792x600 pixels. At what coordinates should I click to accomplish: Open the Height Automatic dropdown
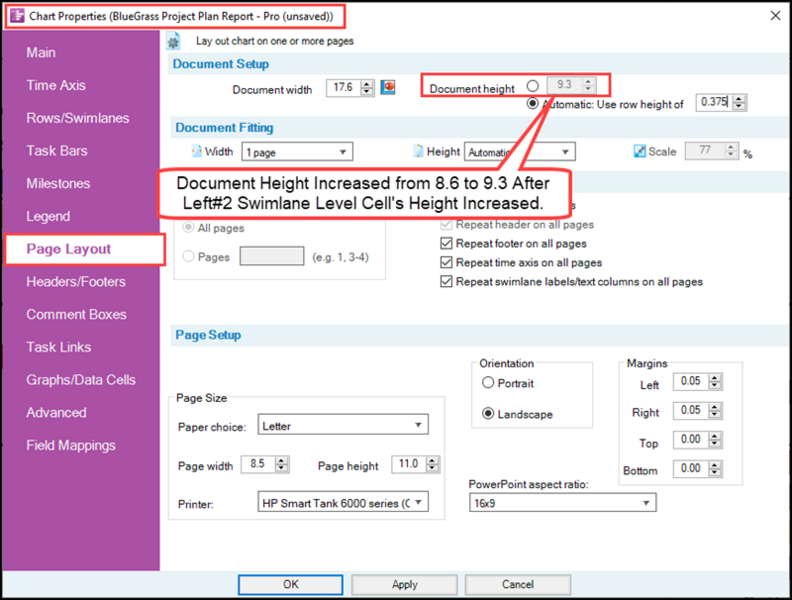tap(519, 152)
